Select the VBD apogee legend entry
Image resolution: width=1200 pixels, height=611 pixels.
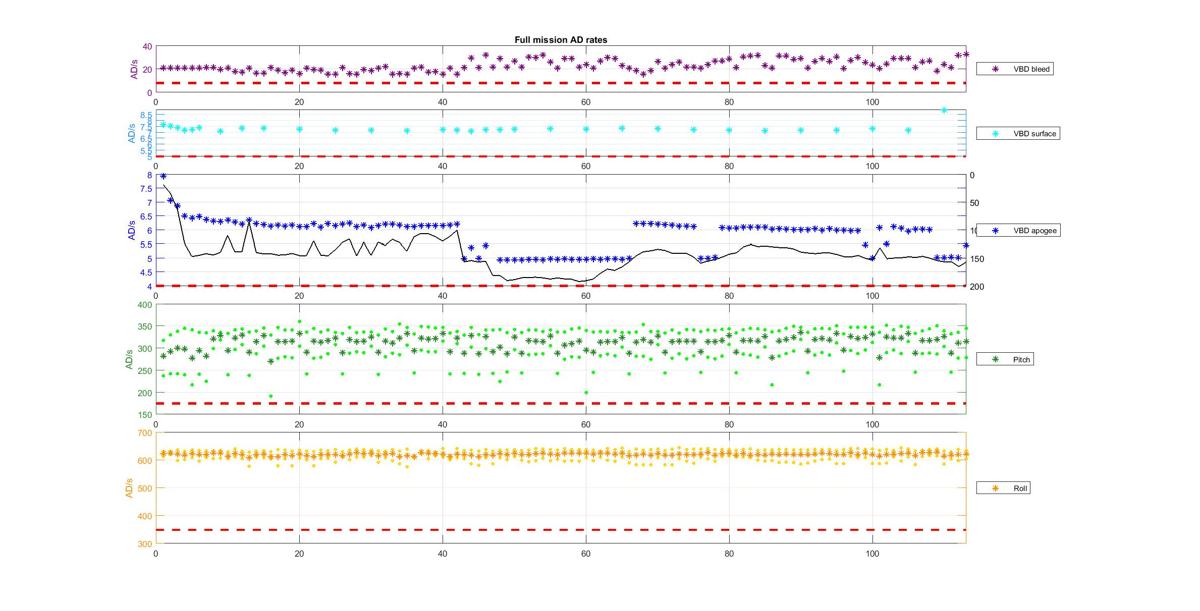1018,230
